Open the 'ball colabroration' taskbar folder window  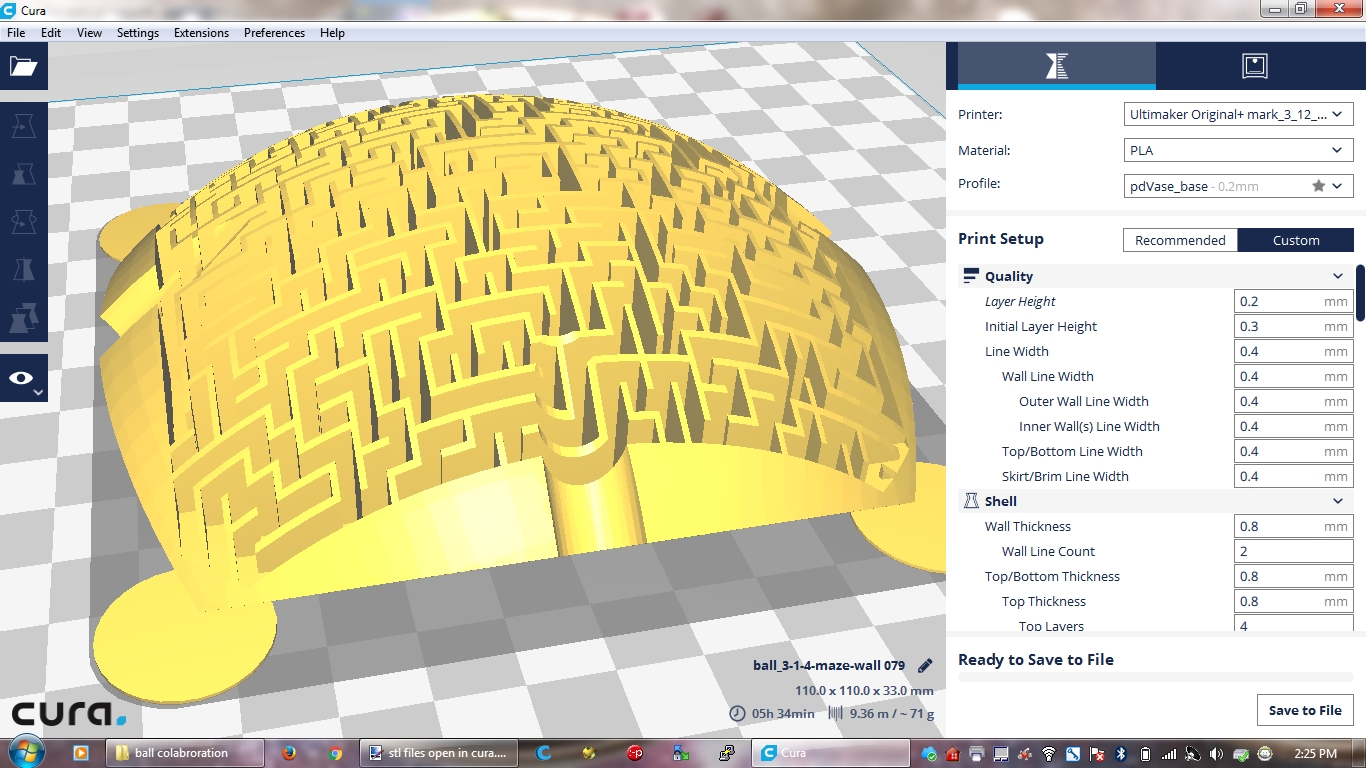click(x=185, y=753)
